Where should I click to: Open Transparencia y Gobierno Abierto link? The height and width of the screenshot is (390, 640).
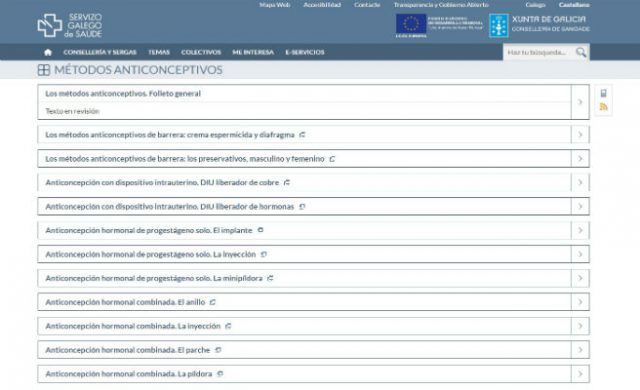click(441, 5)
